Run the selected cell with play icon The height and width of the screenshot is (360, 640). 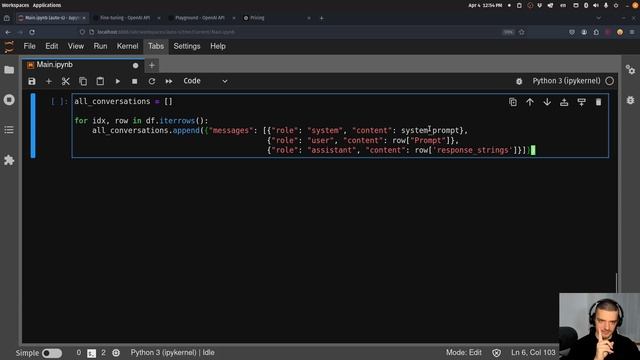(x=118, y=81)
